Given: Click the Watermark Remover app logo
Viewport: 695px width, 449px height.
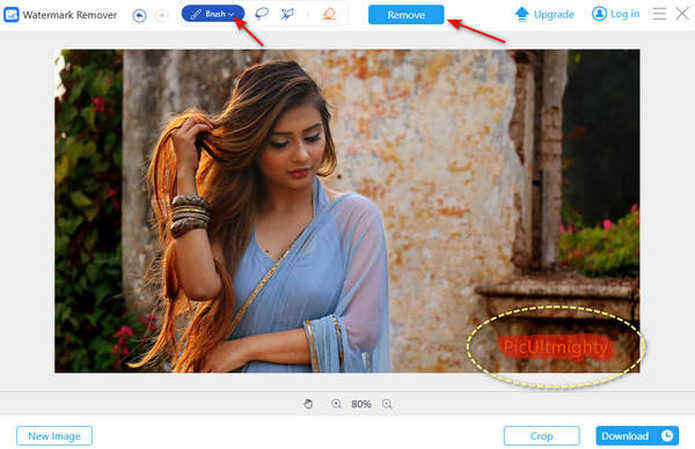Looking at the screenshot, I should pos(11,15).
